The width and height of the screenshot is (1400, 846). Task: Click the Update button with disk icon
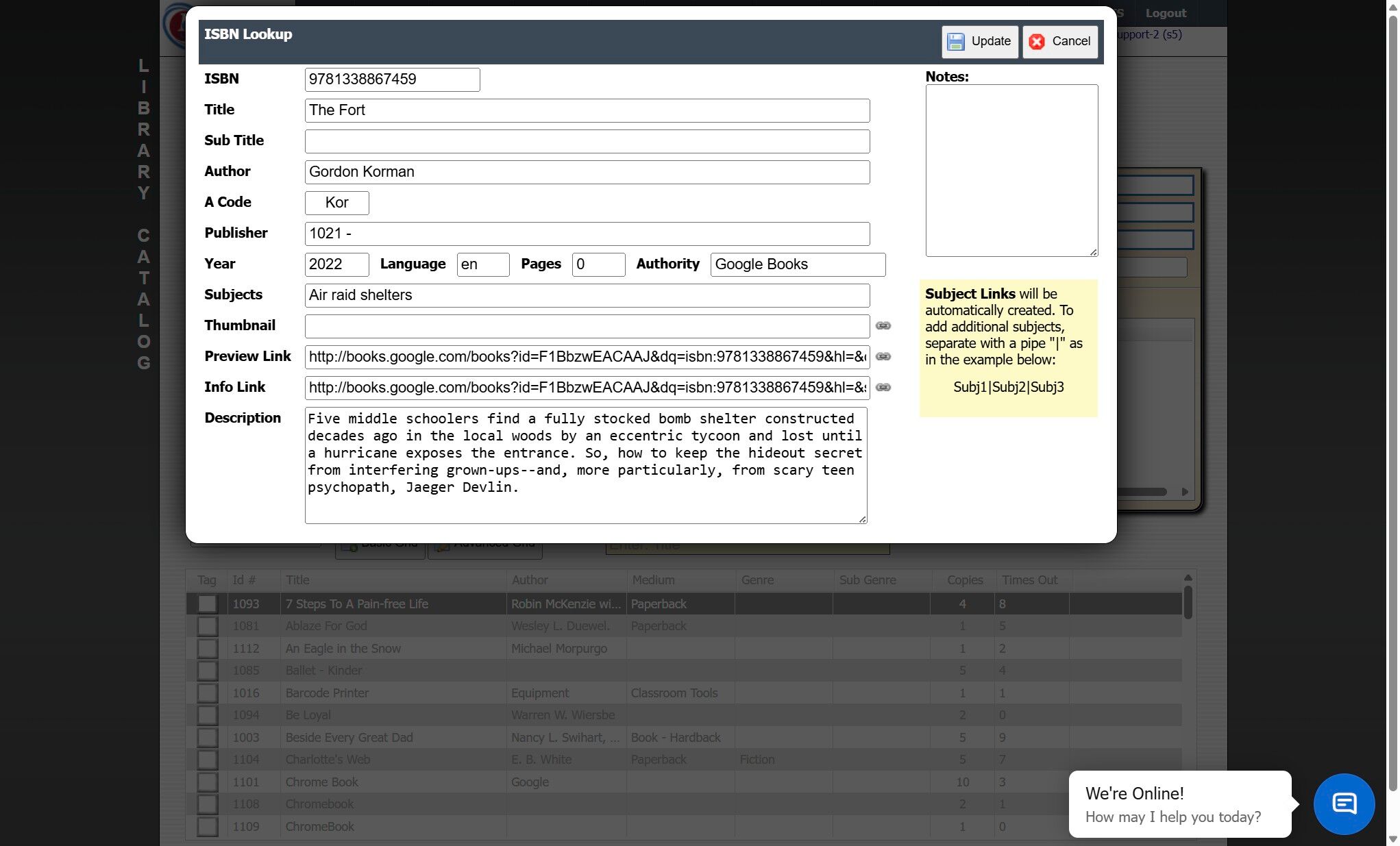coord(979,42)
